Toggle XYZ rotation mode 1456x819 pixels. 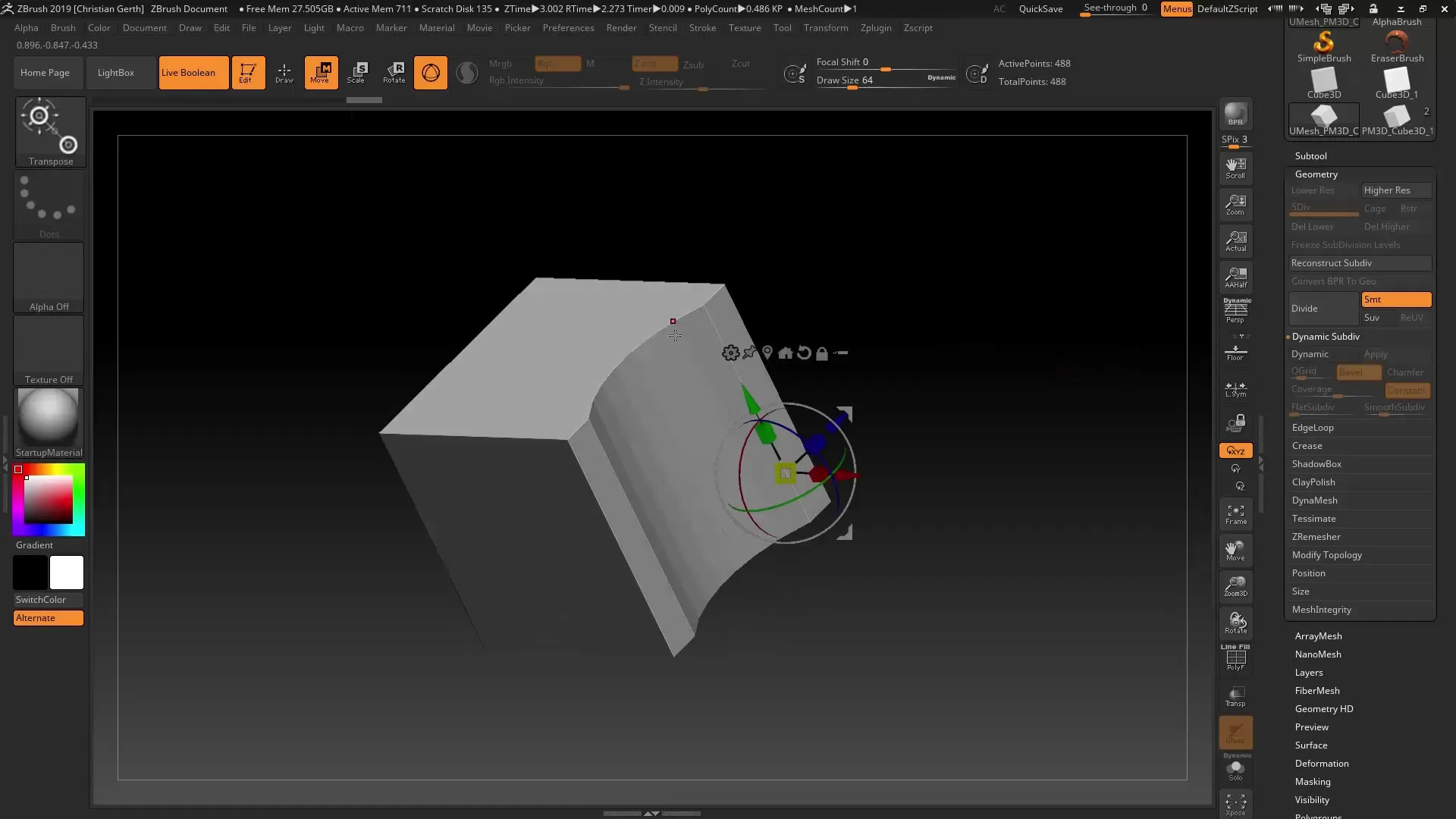[1235, 450]
